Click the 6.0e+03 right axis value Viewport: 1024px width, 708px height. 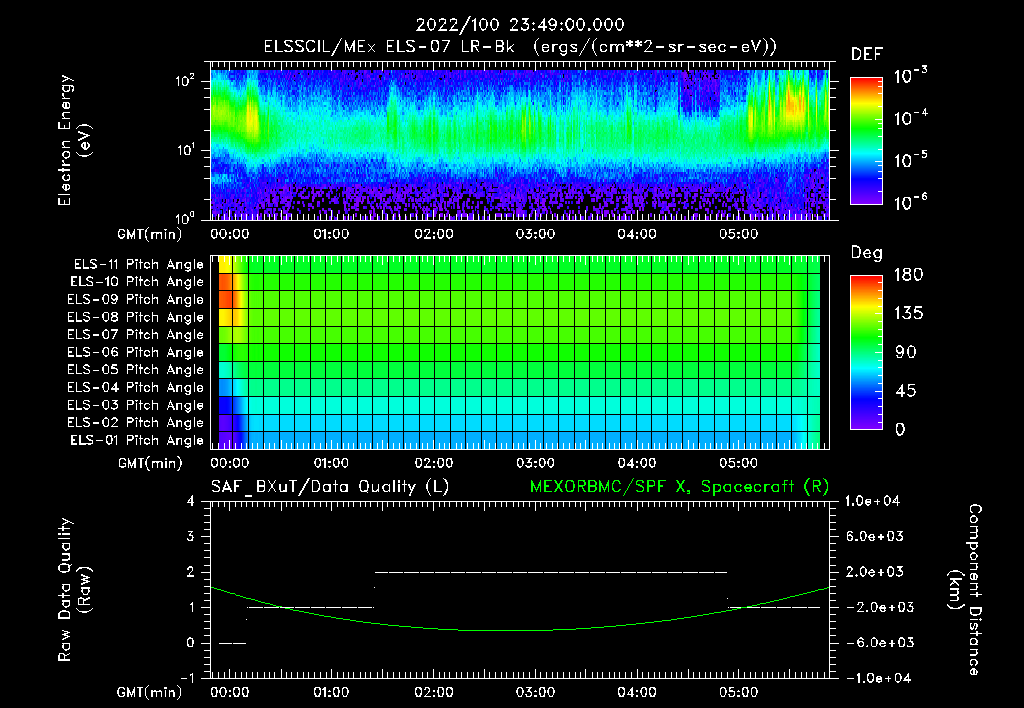pos(874,536)
